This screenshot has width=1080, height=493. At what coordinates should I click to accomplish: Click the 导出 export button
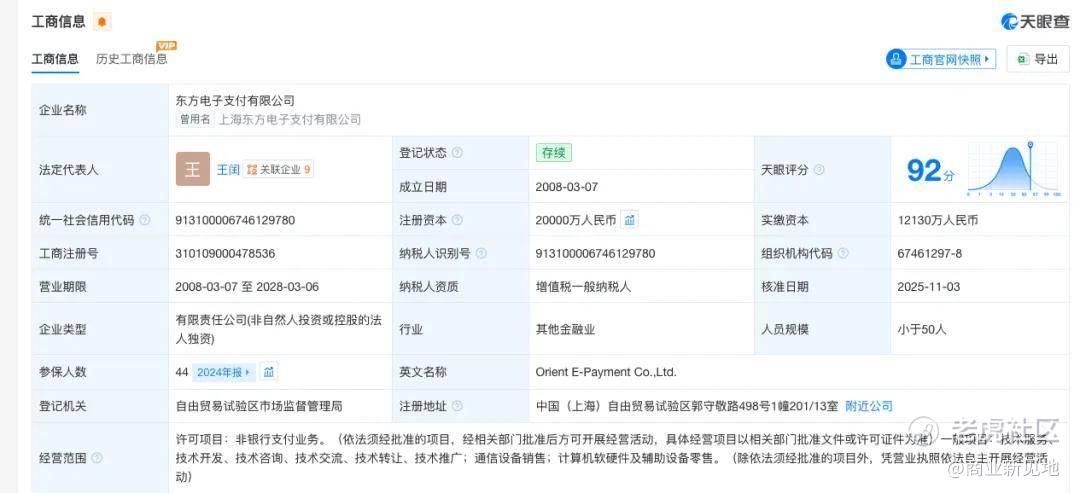(1038, 59)
